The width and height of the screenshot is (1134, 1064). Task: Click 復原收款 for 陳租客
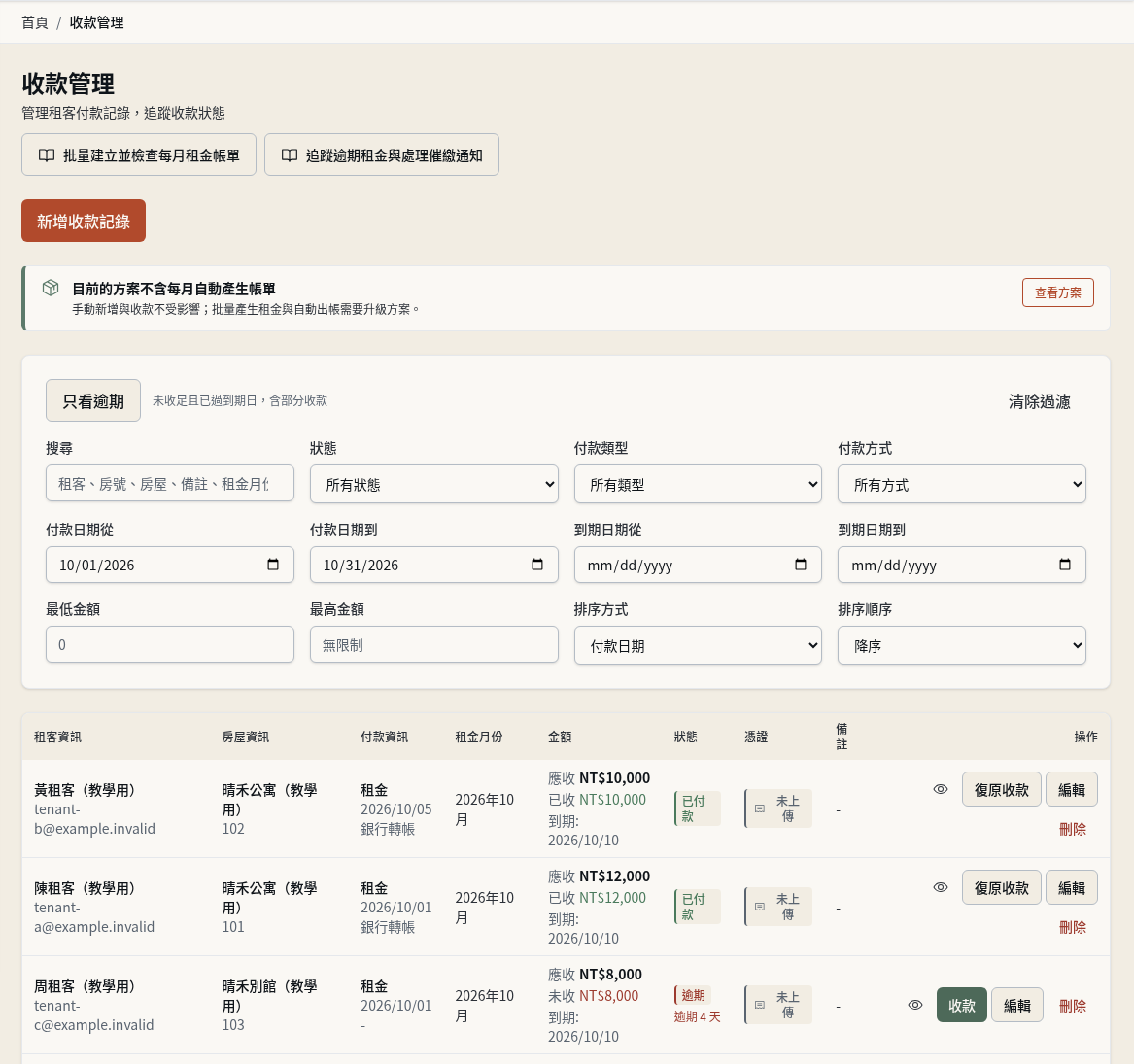[x=1001, y=887]
